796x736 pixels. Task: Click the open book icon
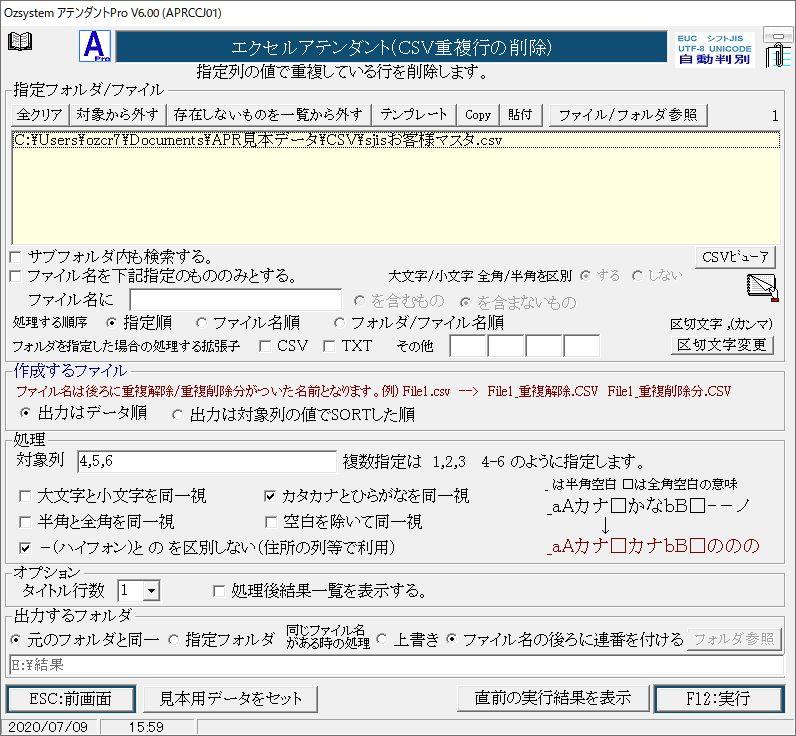click(20, 42)
